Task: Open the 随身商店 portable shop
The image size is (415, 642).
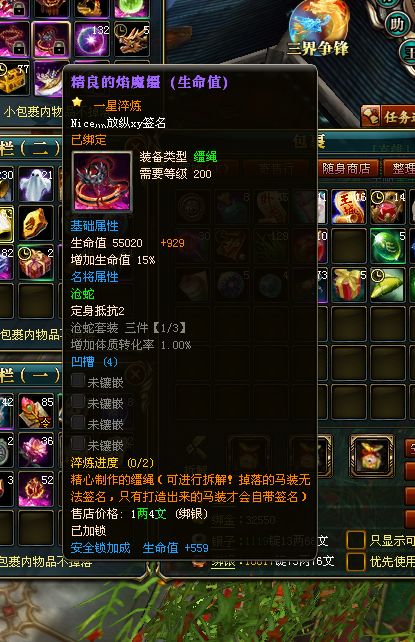Action: (346, 168)
